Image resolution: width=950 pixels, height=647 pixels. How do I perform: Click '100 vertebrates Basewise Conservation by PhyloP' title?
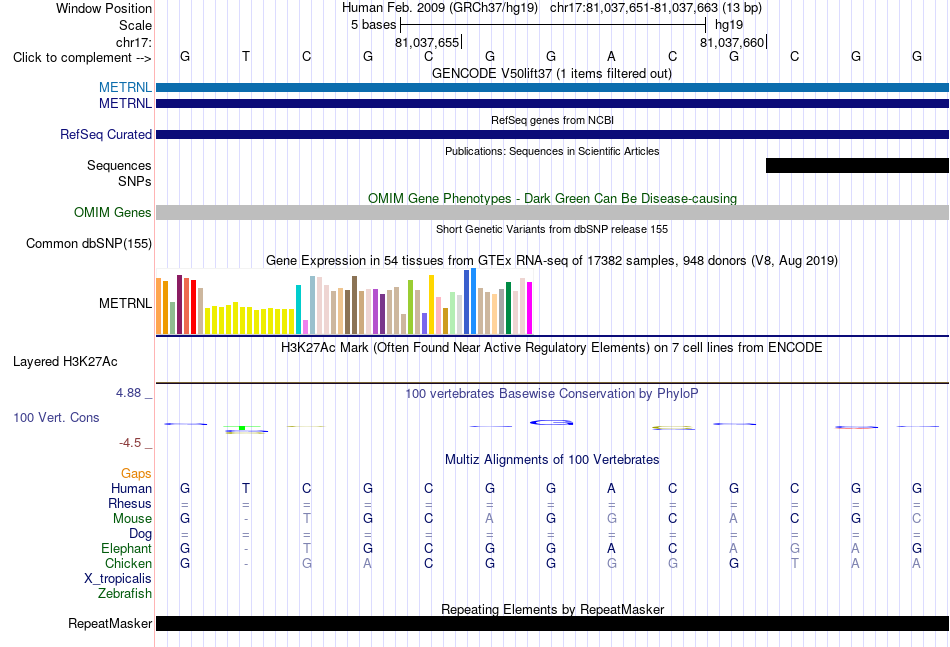(552, 394)
